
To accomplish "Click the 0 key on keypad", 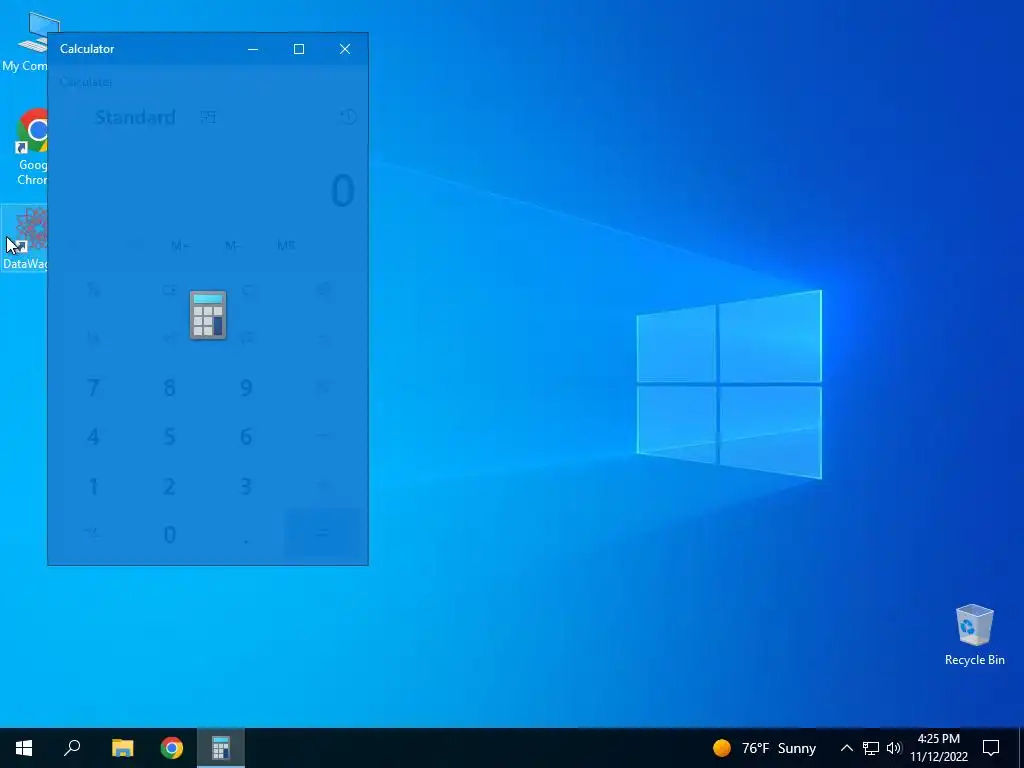I will coord(170,535).
